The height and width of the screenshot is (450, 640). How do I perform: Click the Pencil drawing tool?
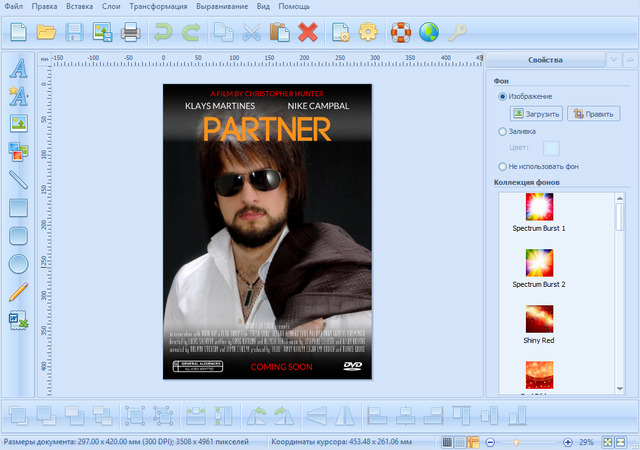[17, 292]
